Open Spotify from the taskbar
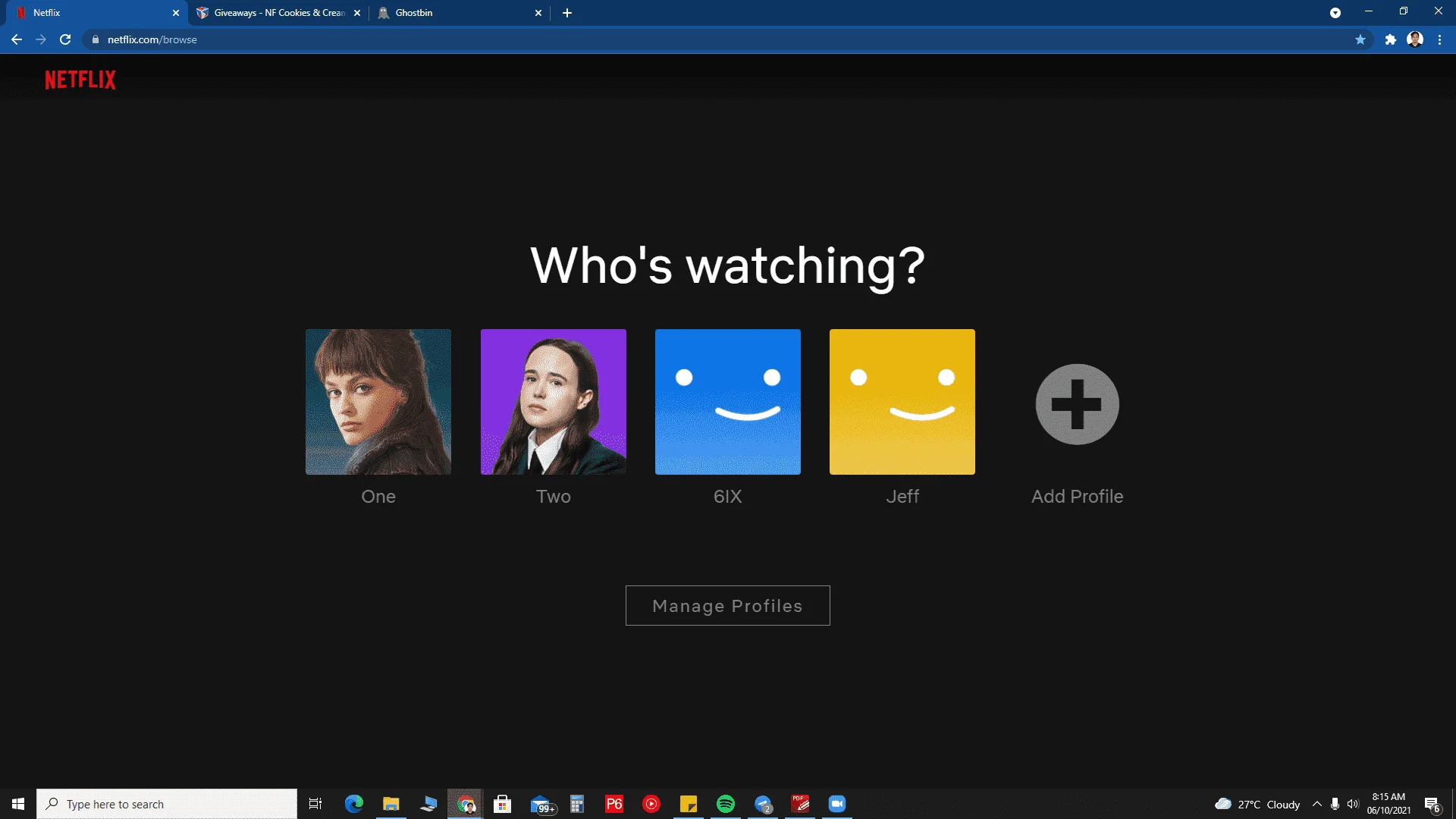 (726, 804)
